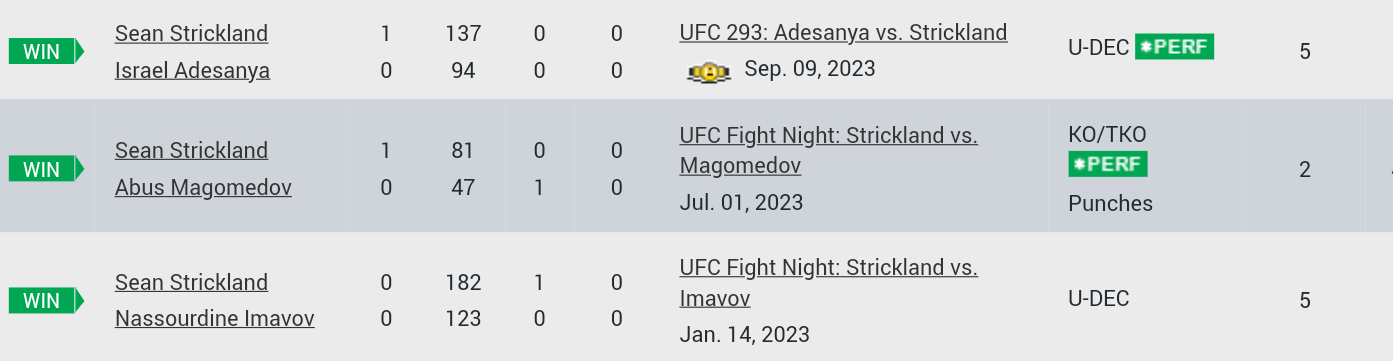Click the PERF bonus badge next to U-DEC
1393x361 pixels.
point(1174,47)
